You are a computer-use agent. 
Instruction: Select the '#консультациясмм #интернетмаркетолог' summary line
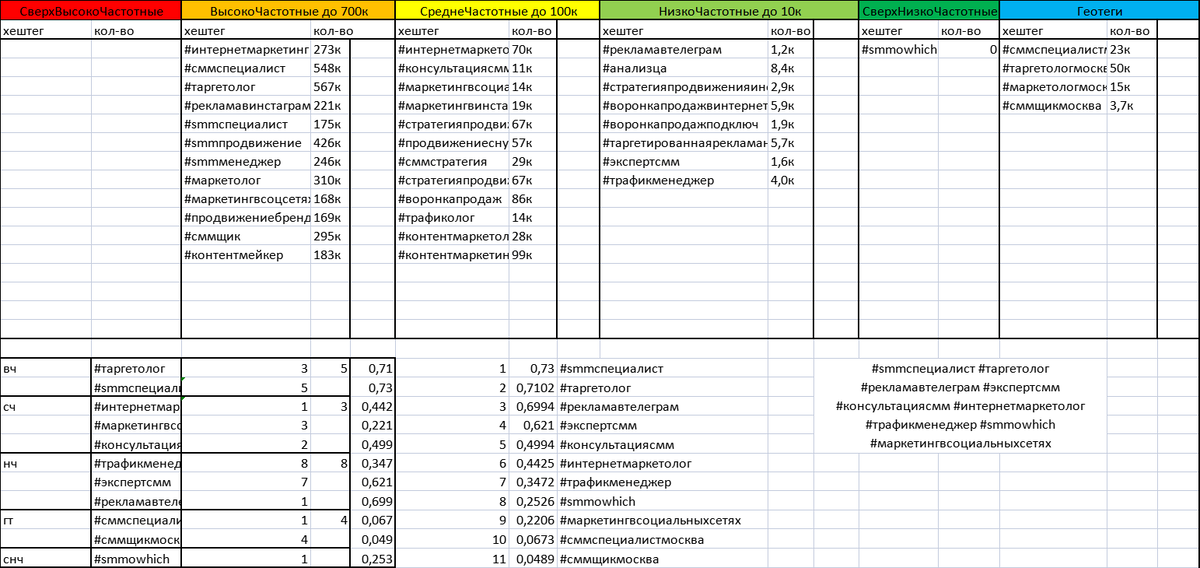click(960, 407)
